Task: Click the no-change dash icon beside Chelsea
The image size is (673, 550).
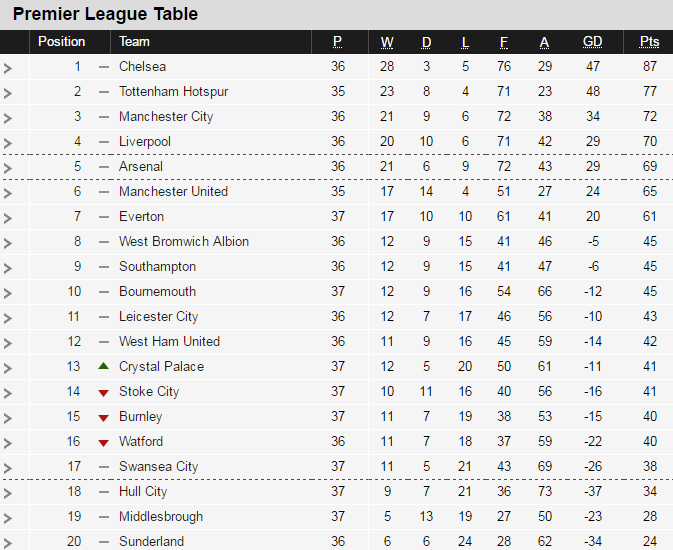Action: [x=103, y=67]
